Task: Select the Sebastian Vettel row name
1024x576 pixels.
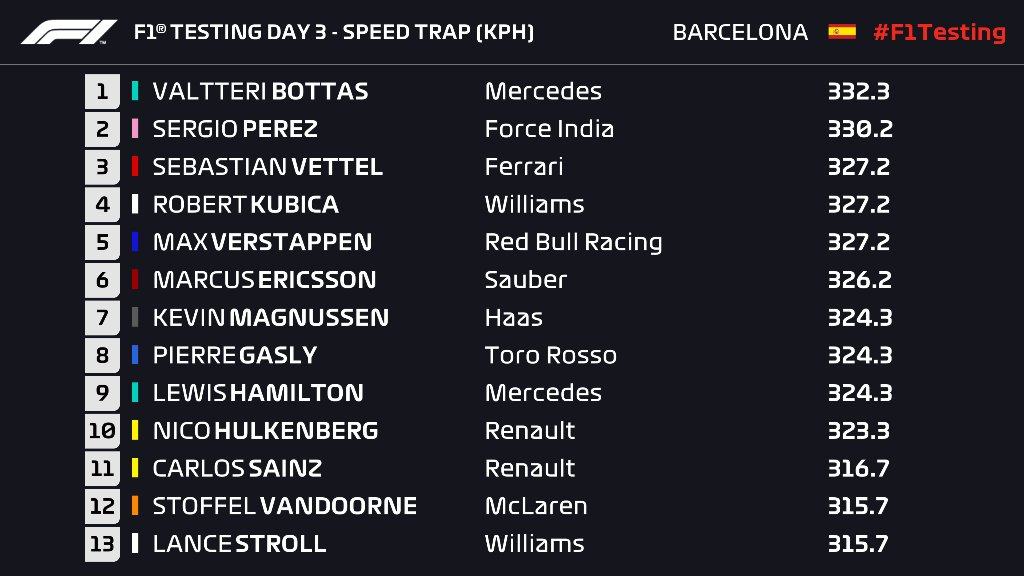Action: click(268, 167)
